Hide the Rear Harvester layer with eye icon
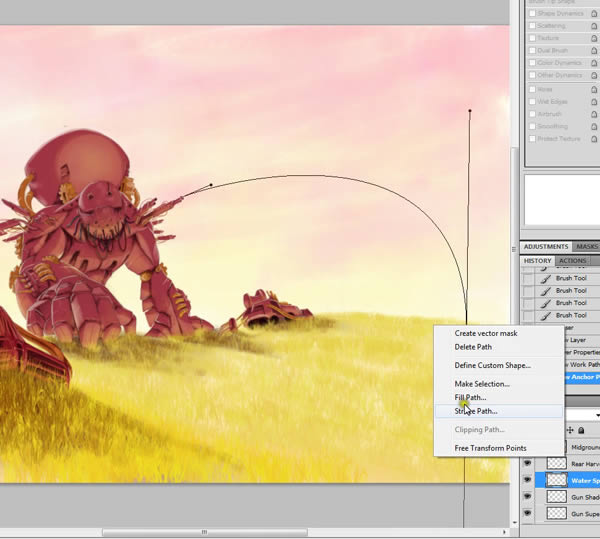This screenshot has height=539, width=600. pos(528,464)
